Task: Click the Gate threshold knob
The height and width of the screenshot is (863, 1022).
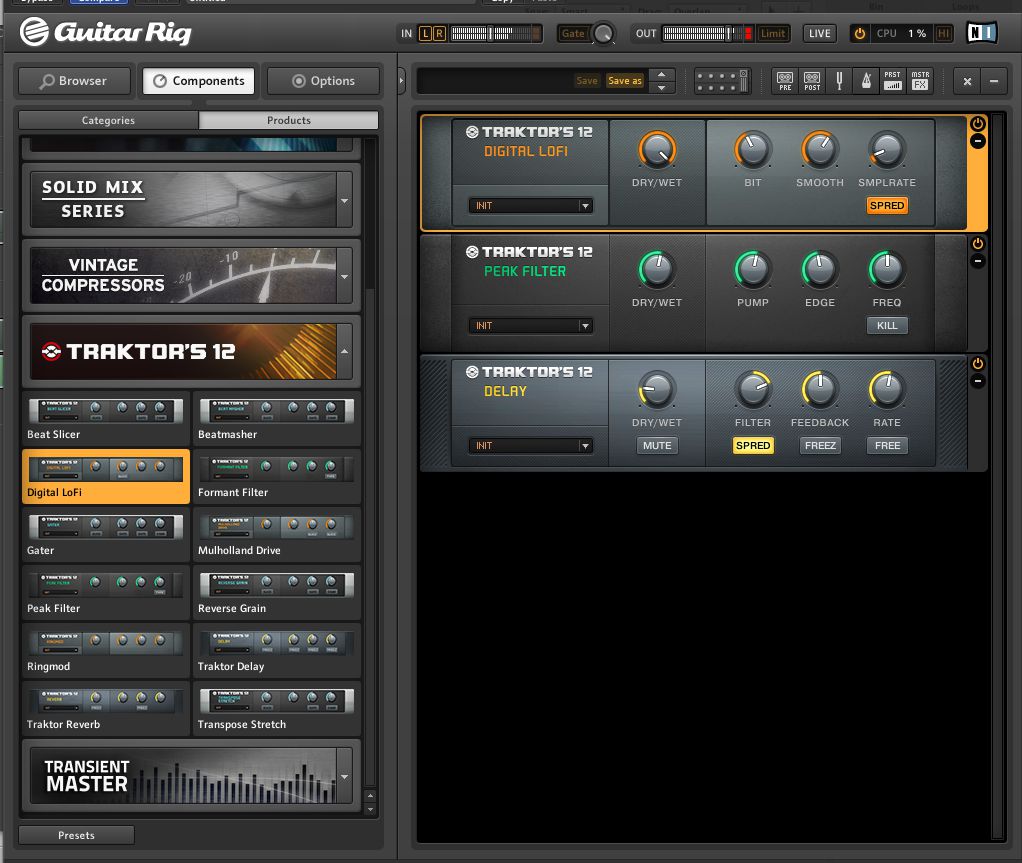Action: pyautogui.click(x=604, y=33)
